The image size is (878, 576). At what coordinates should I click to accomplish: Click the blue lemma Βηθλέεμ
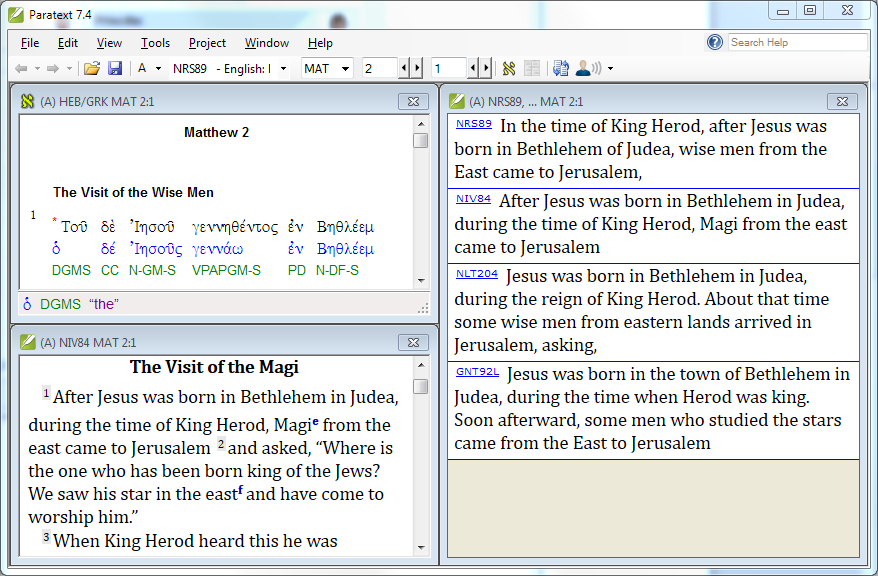tap(345, 249)
